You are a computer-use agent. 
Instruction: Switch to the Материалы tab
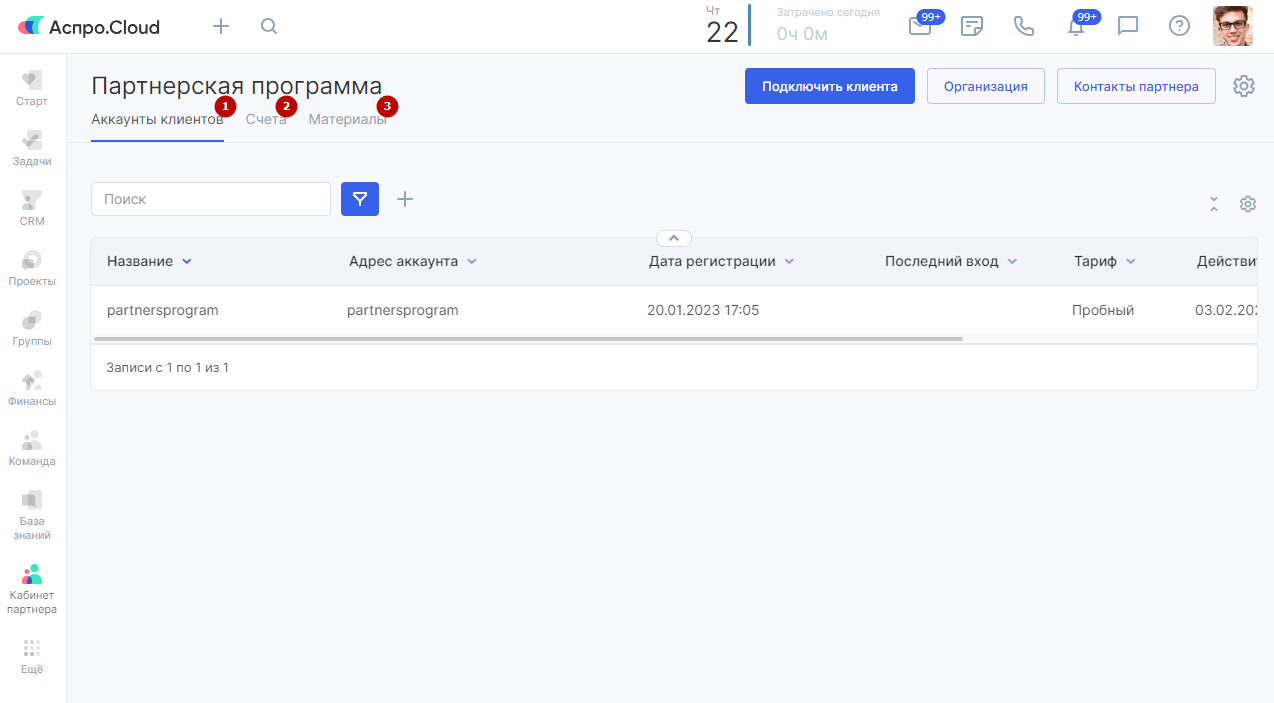click(347, 119)
